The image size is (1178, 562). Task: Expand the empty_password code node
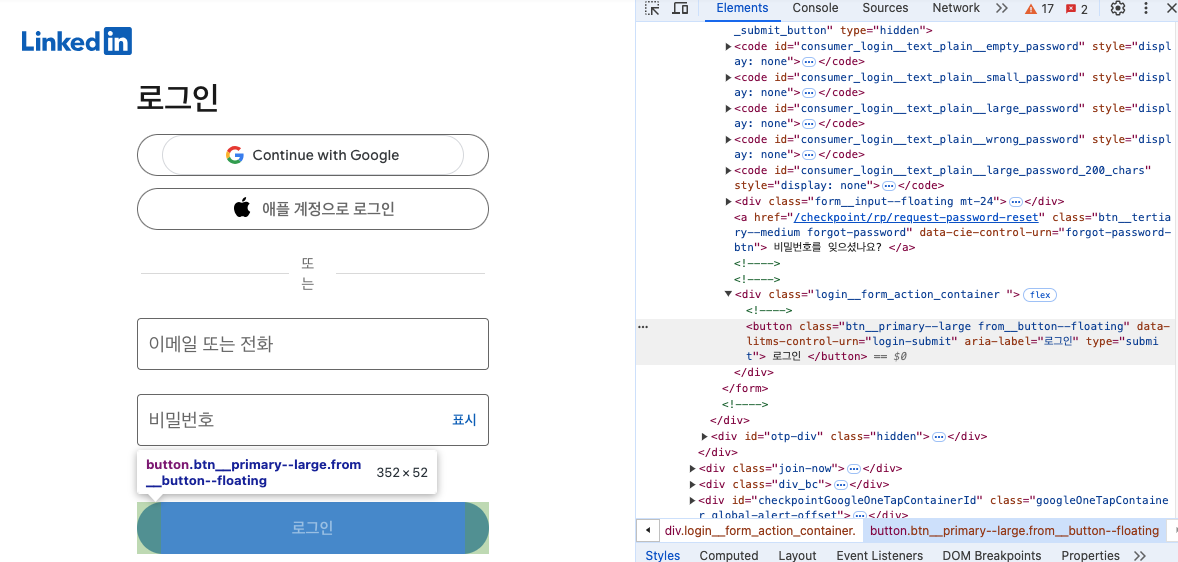pos(728,47)
